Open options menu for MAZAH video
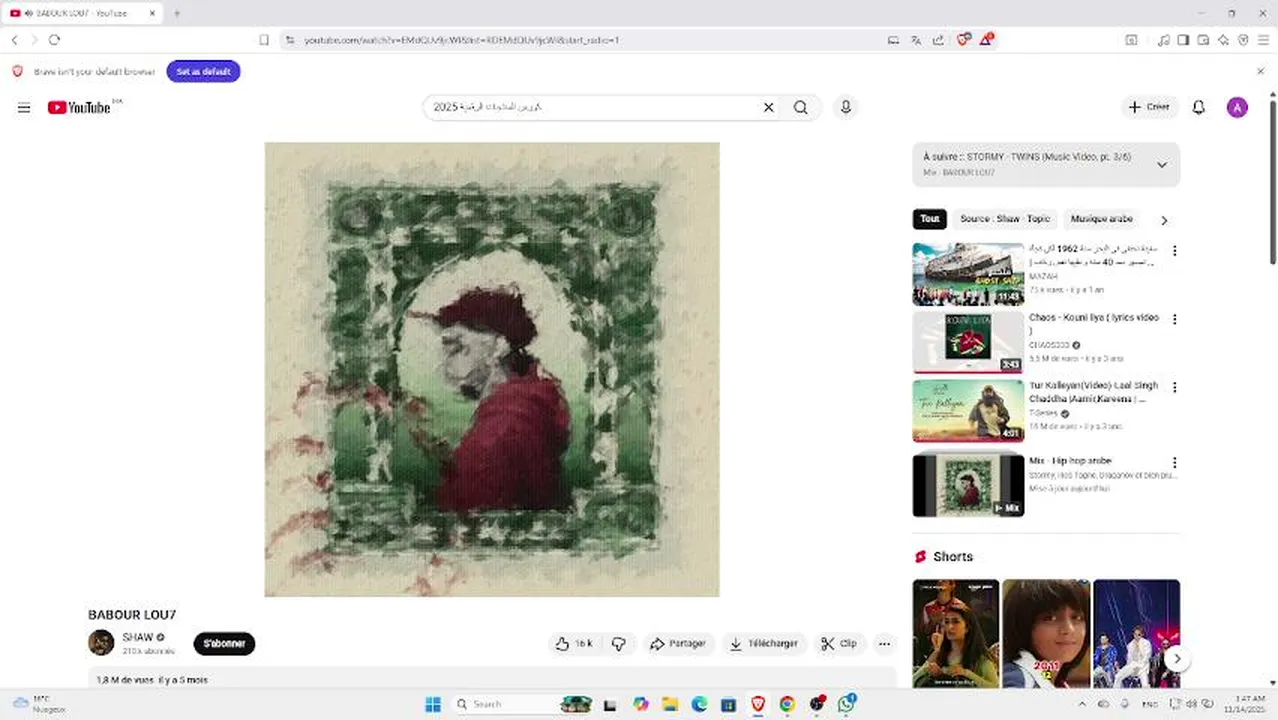The width and height of the screenshot is (1278, 720). [1174, 251]
